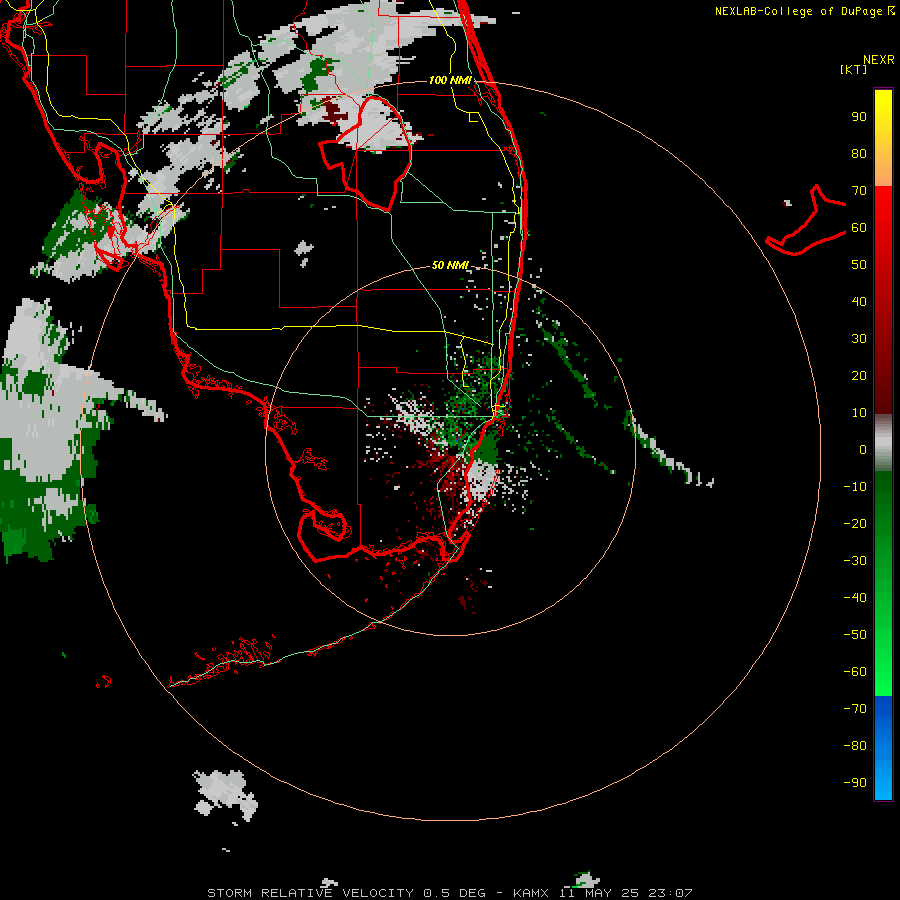Click the -90 value on velocity scale
Image resolution: width=900 pixels, height=900 pixels.
855,782
